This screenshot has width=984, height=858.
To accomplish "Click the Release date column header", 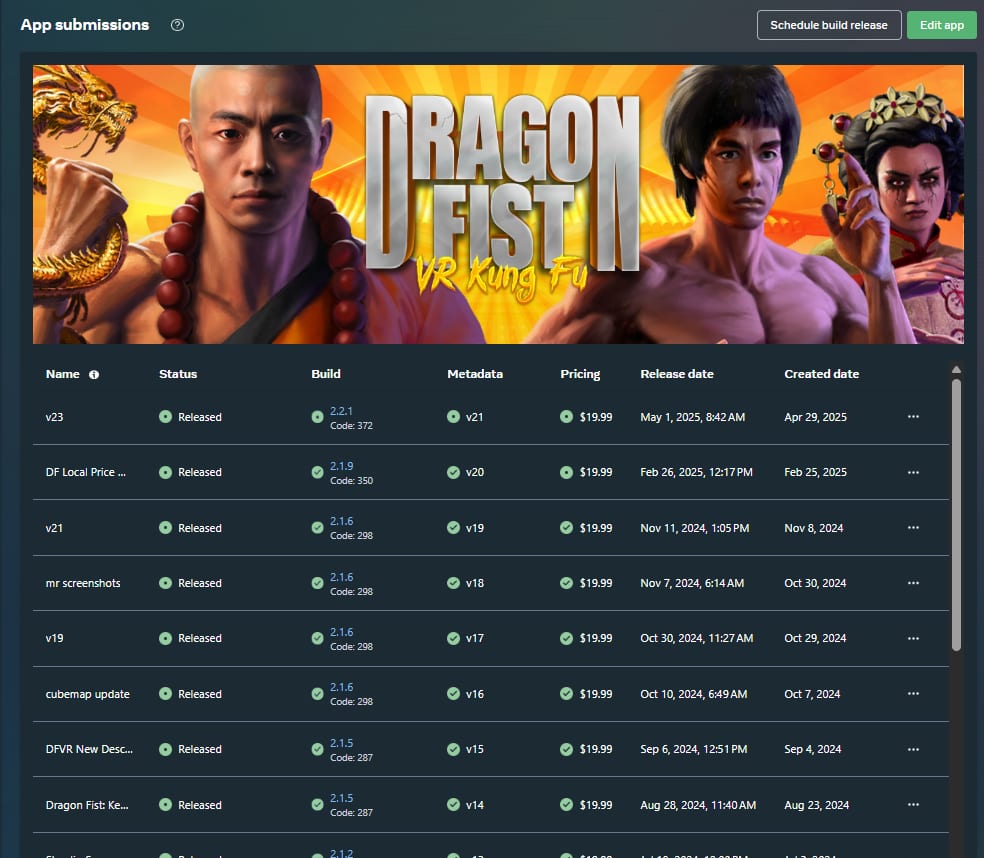I will tap(676, 374).
